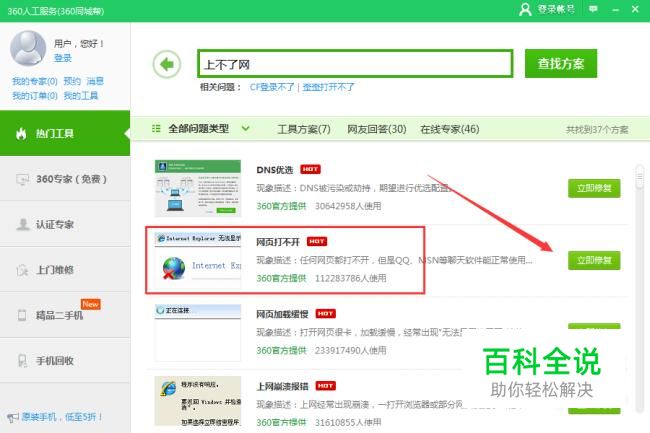This screenshot has height=433, width=650.
Task: Switch to 网友回答(30) tab
Action: click(x=376, y=129)
